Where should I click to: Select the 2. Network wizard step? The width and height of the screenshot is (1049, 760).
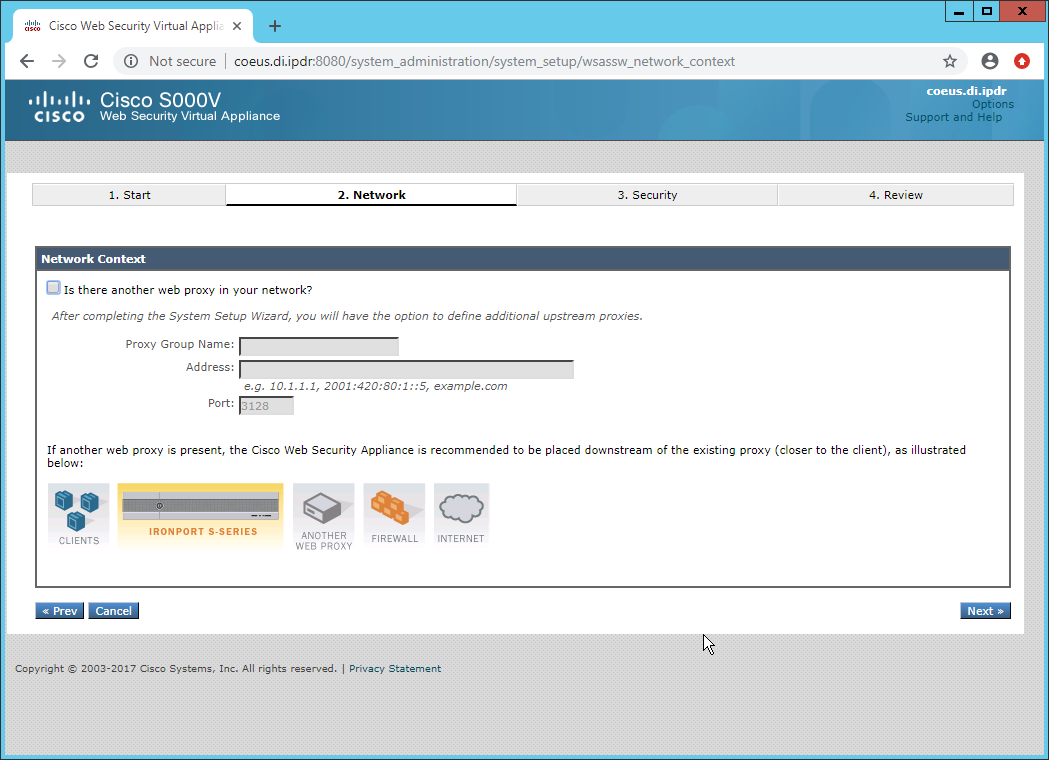pos(371,195)
